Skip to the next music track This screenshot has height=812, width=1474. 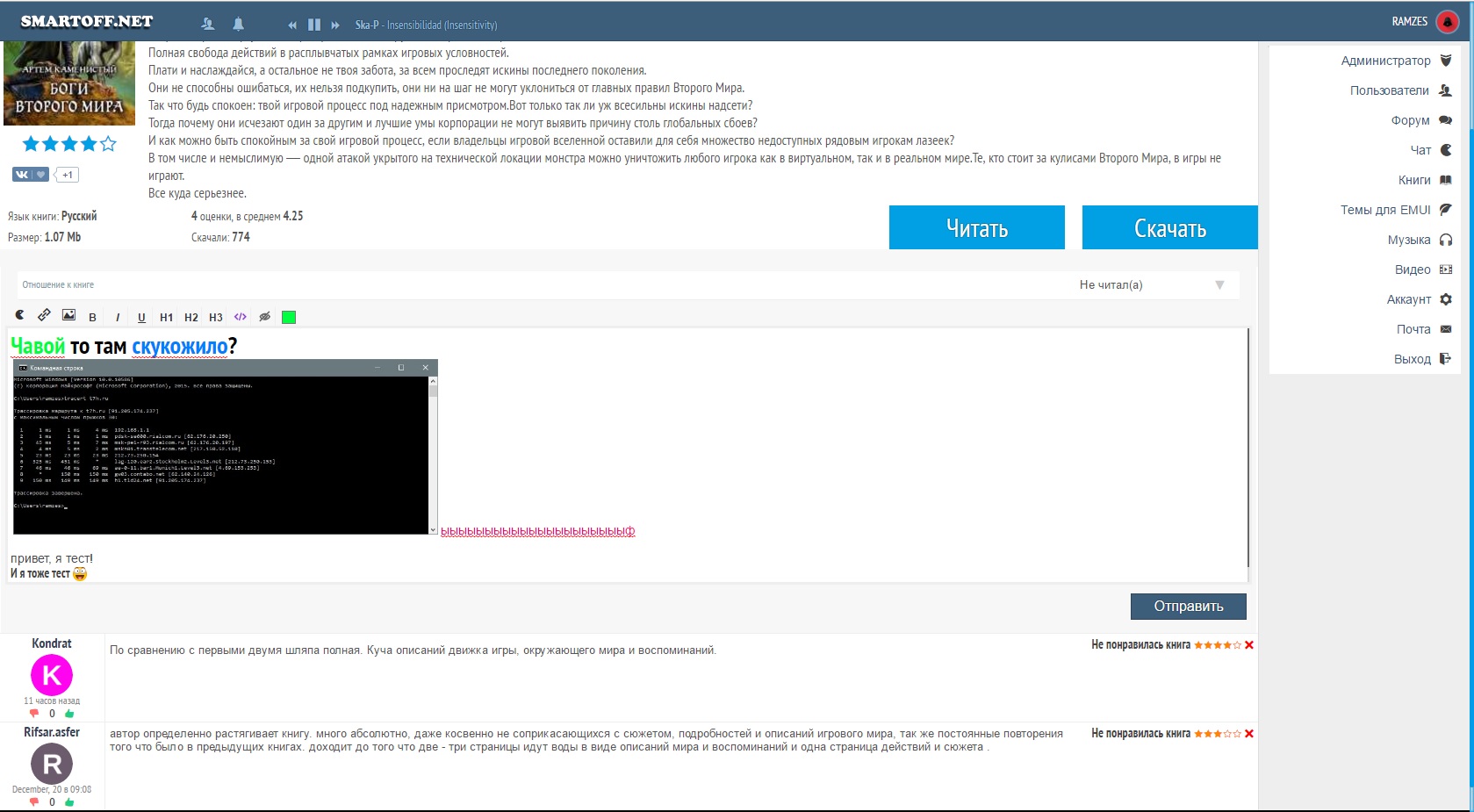(335, 25)
